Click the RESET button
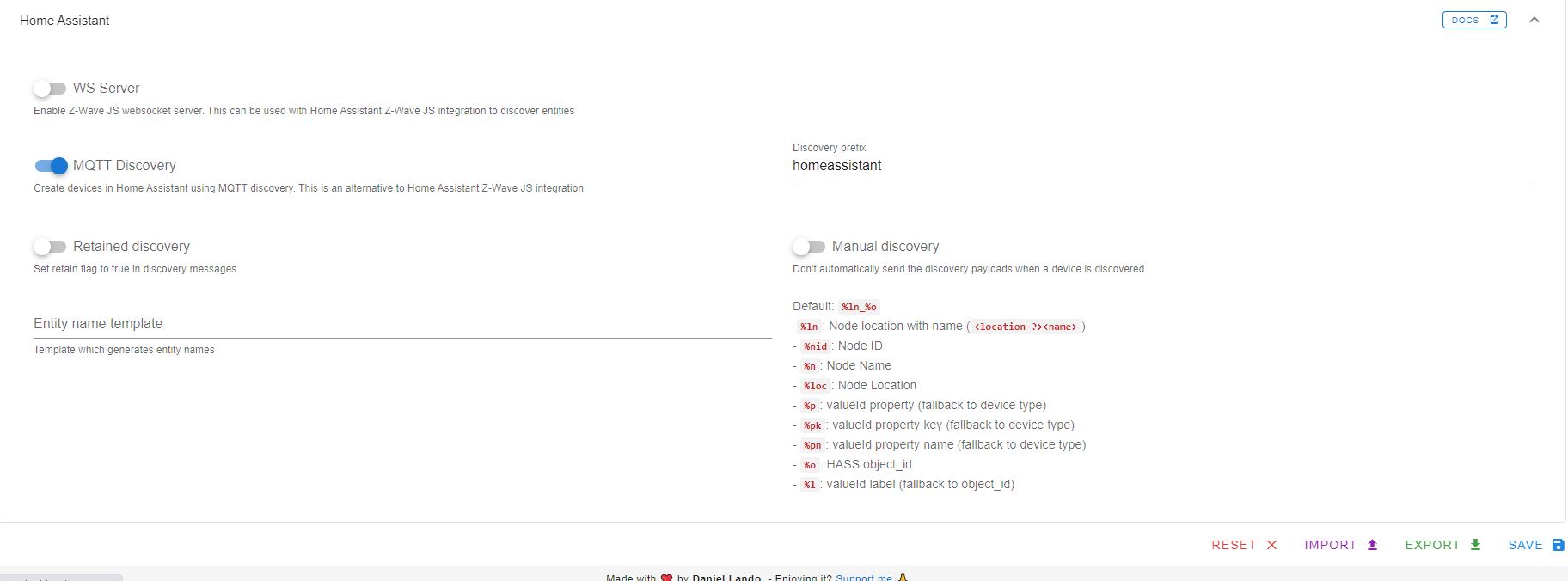The width and height of the screenshot is (1568, 581). pyautogui.click(x=1244, y=545)
